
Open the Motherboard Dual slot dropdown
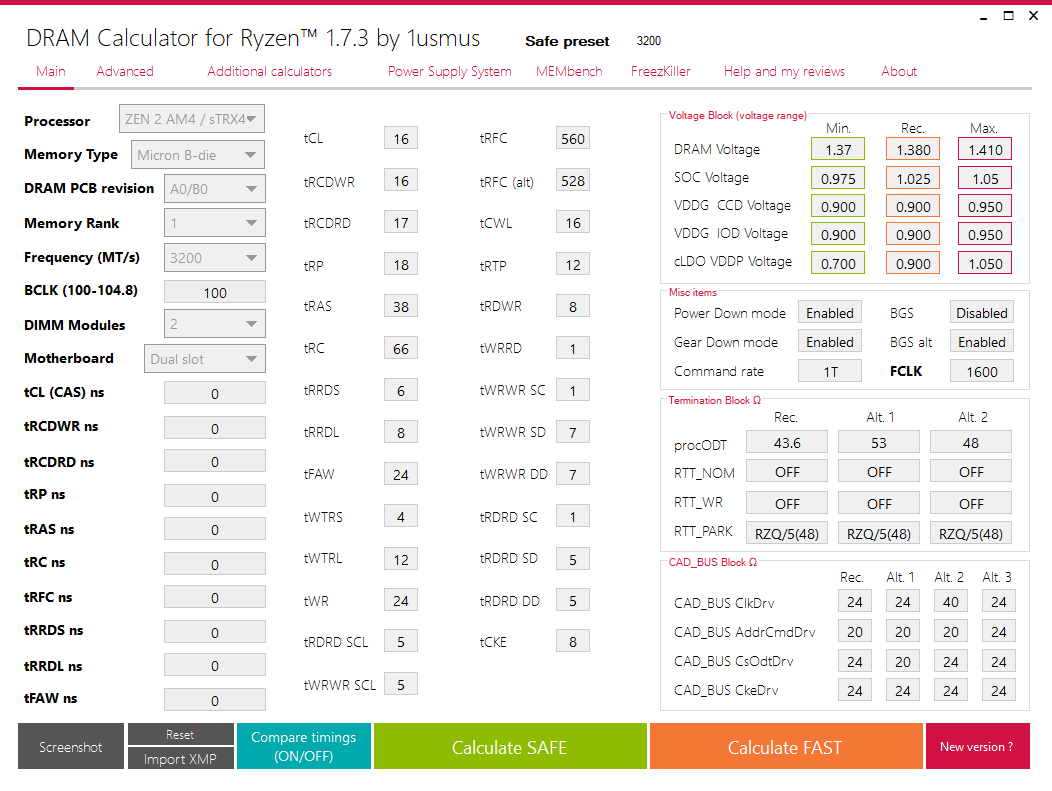point(204,359)
